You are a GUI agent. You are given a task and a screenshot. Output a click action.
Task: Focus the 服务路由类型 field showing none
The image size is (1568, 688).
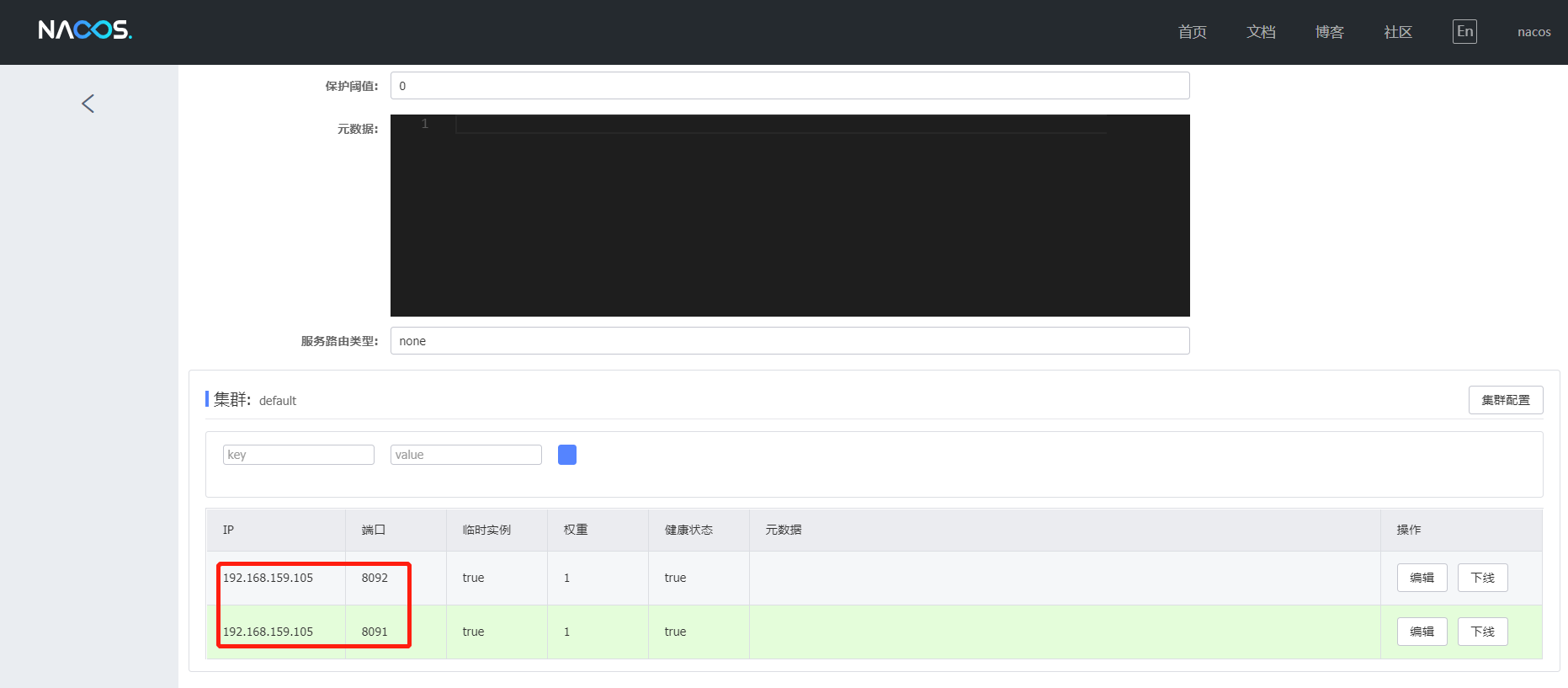789,341
